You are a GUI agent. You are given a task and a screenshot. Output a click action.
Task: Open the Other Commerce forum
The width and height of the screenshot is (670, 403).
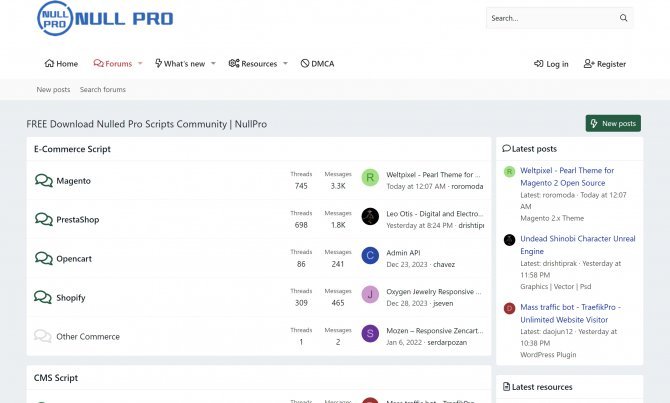88,337
